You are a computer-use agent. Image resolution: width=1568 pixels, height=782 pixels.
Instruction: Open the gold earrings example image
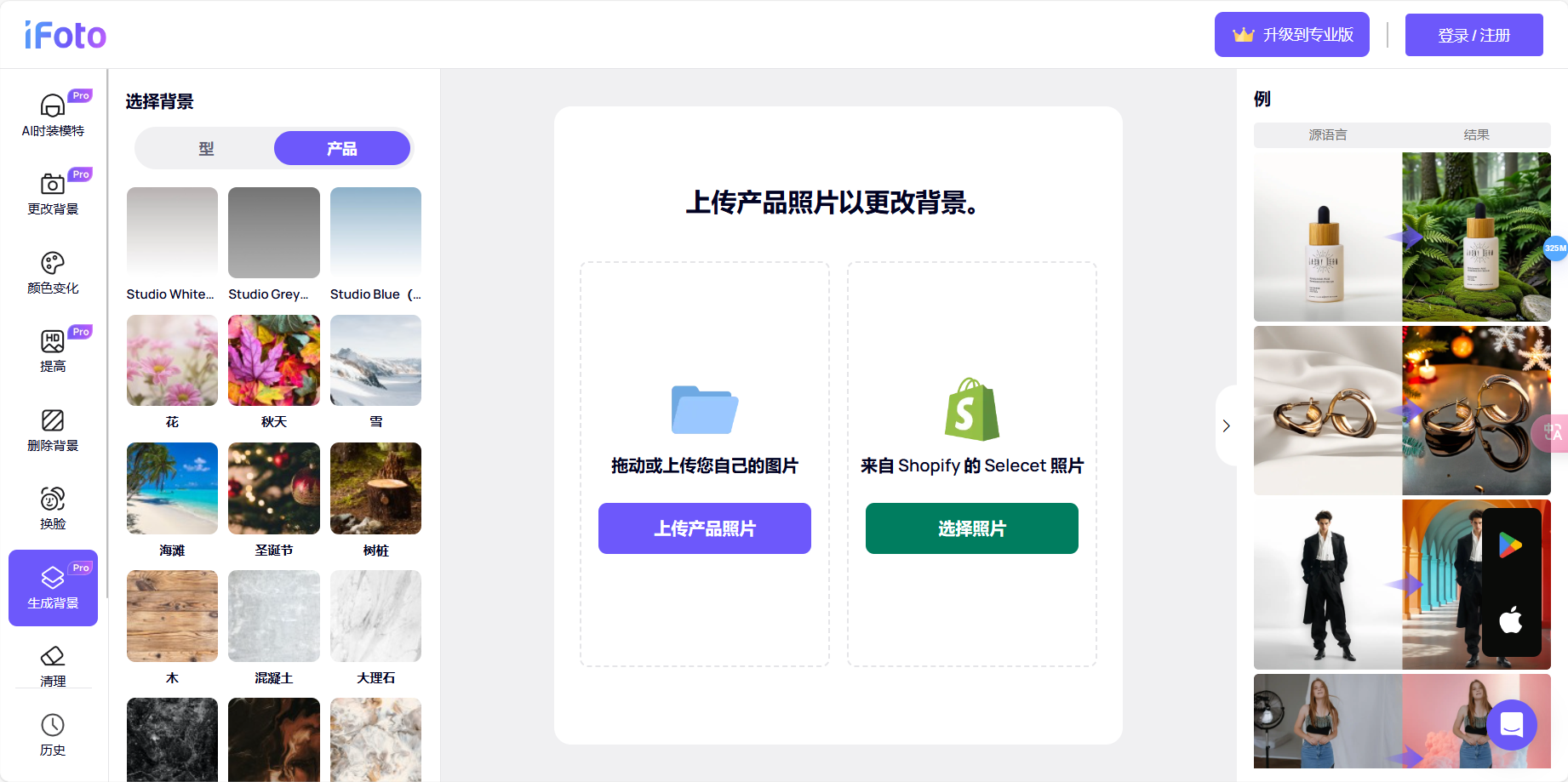(1402, 410)
